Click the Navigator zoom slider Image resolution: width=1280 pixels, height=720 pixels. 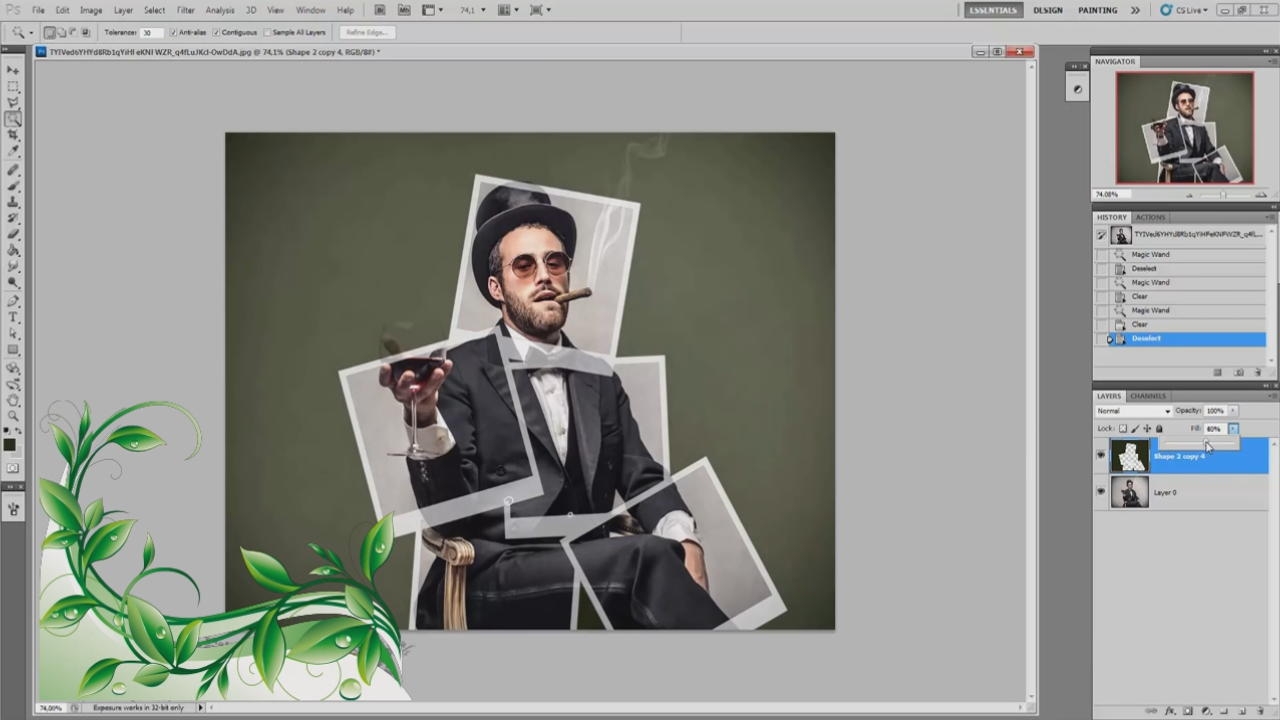tap(1224, 194)
